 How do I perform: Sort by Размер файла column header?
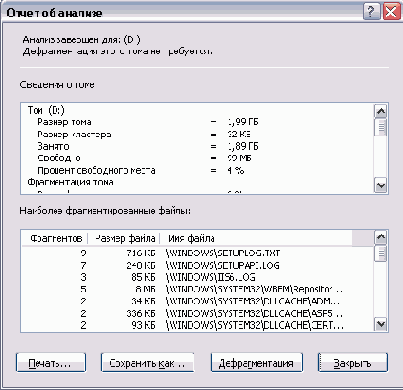(124, 238)
